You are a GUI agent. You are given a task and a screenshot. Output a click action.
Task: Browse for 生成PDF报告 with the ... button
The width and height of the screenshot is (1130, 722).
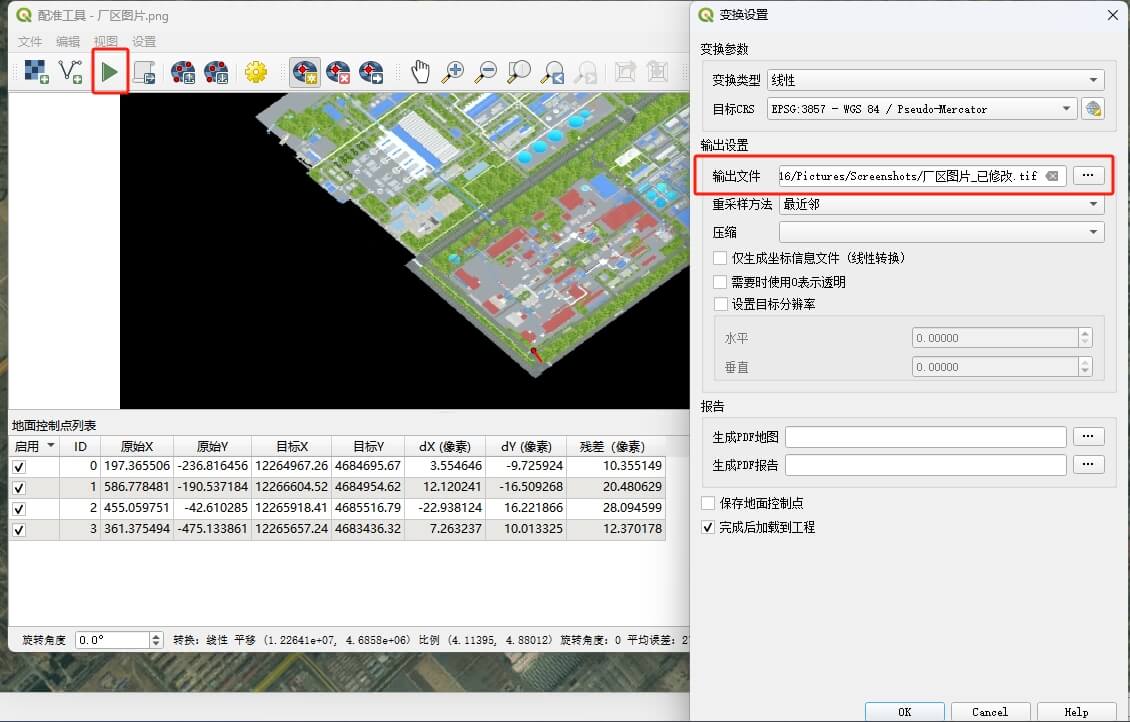pos(1088,465)
